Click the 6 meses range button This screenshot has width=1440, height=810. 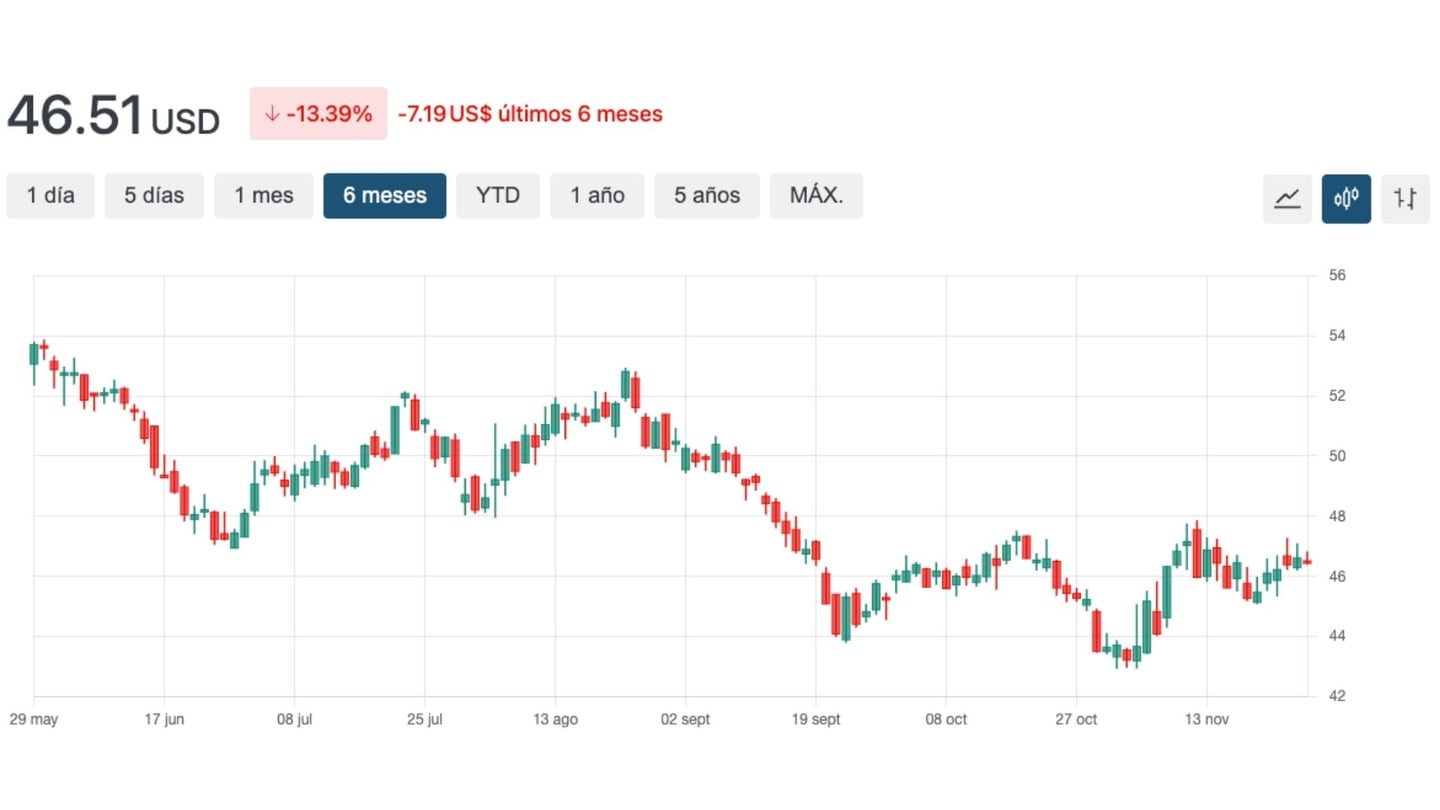tap(385, 196)
